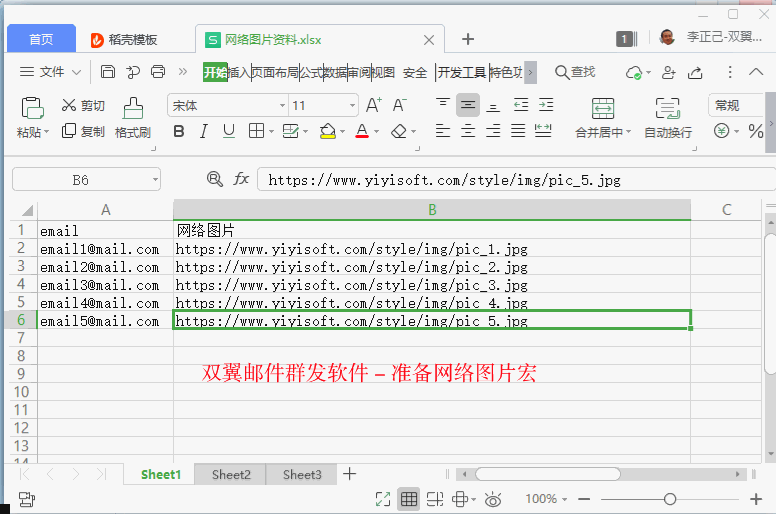
Task: Switch to Sheet3
Action: [302, 474]
